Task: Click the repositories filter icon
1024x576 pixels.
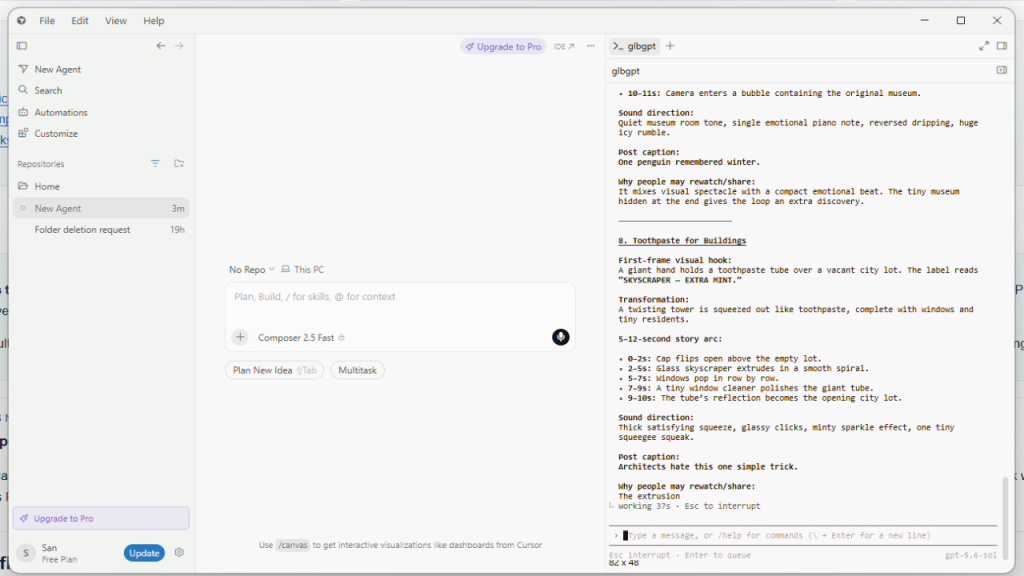Action: click(x=155, y=163)
